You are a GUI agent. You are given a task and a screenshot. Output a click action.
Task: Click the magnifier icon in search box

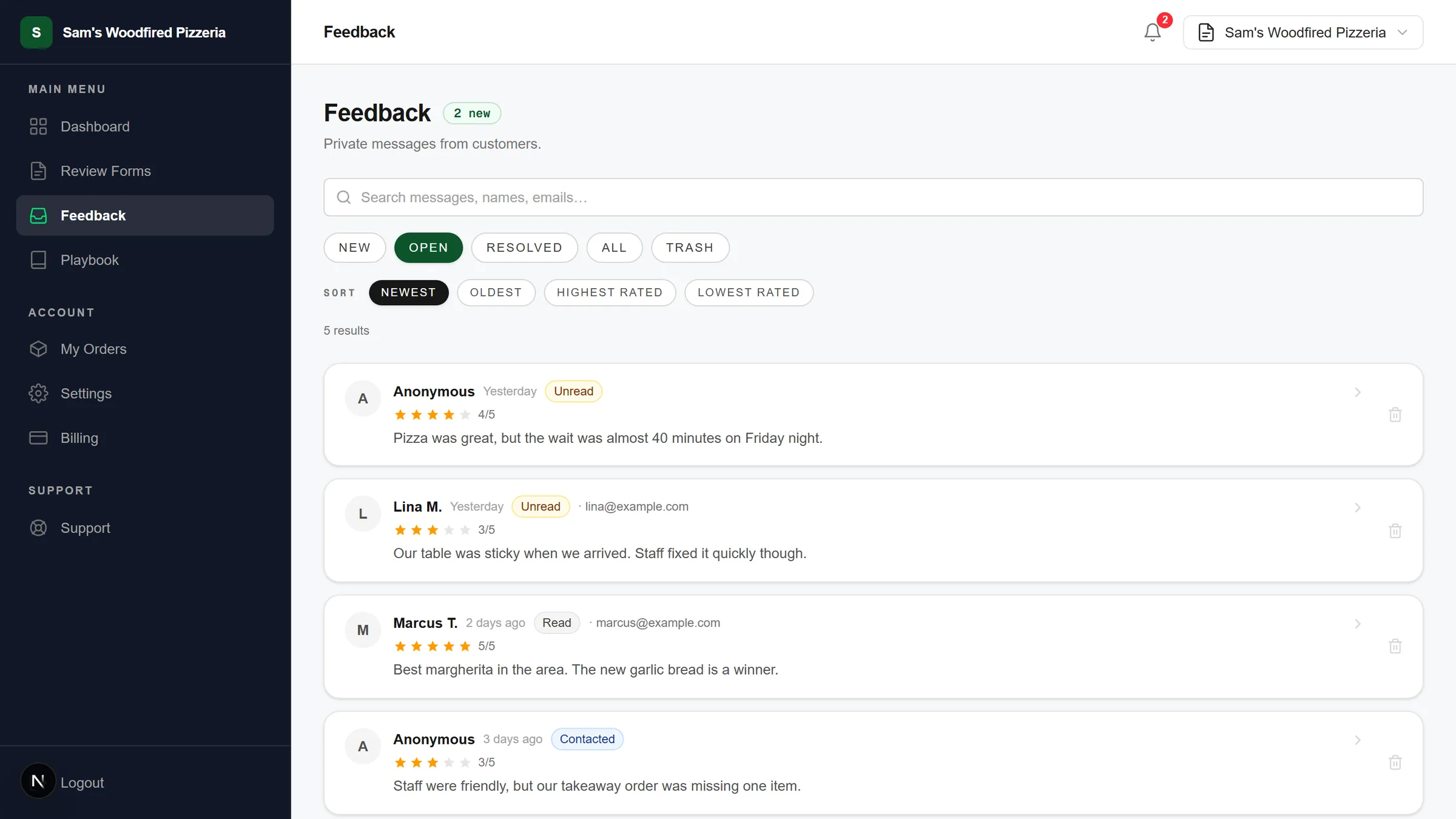[x=344, y=197]
